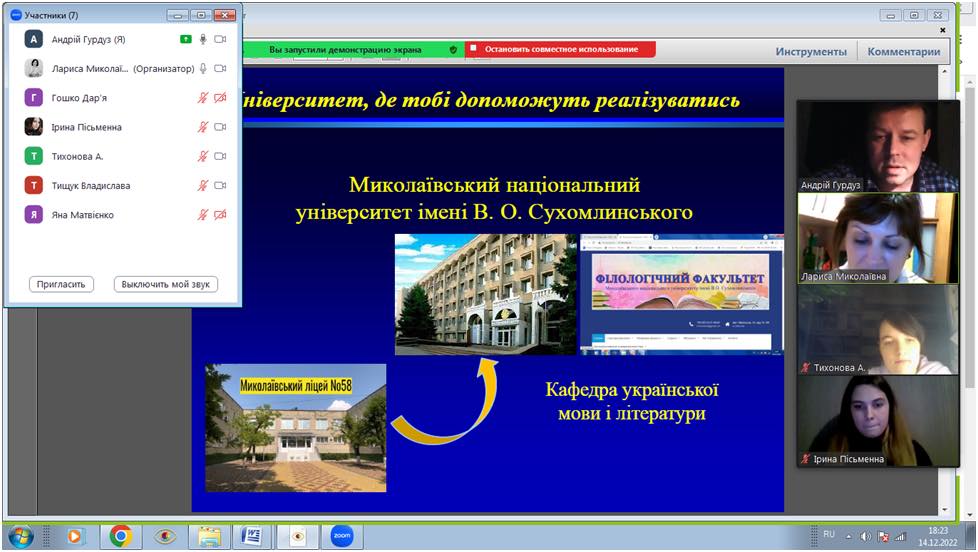Expand the system tray hidden icons arrow
The height and width of the screenshot is (552, 978).
(x=849, y=535)
